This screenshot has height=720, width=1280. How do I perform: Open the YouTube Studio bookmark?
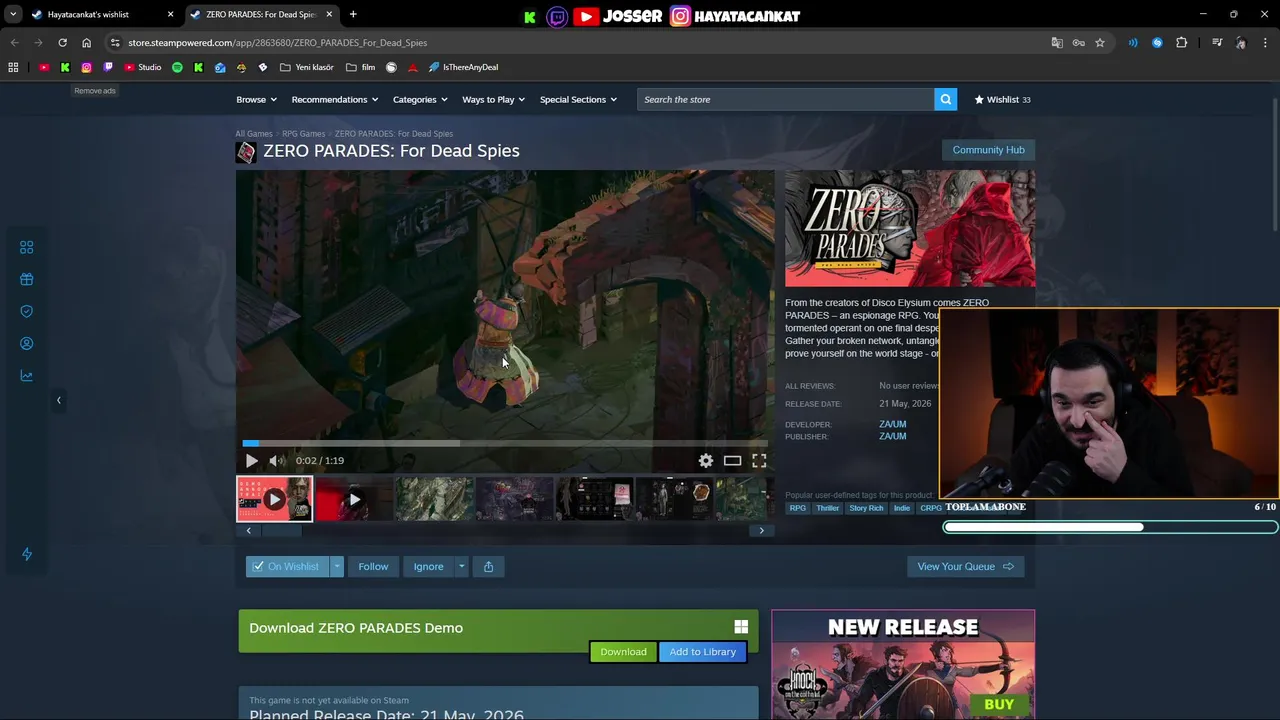pyautogui.click(x=143, y=67)
